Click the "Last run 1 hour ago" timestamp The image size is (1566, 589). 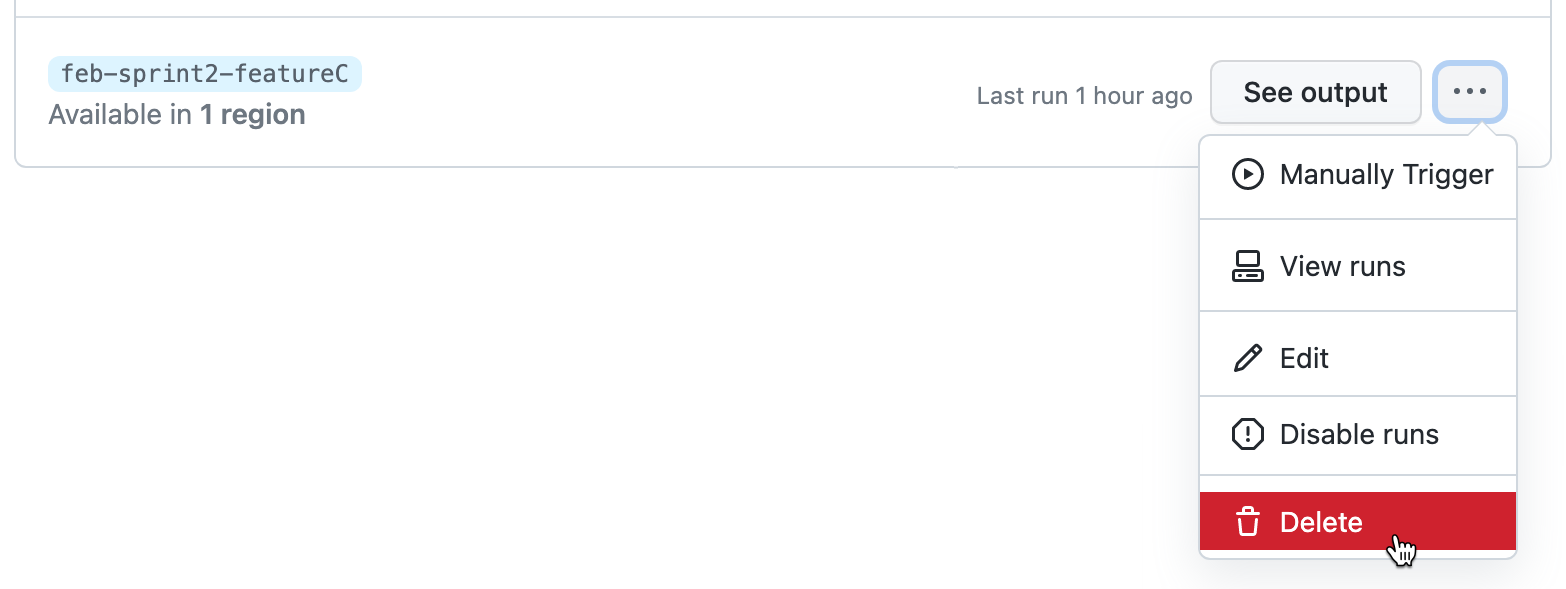coord(1084,96)
